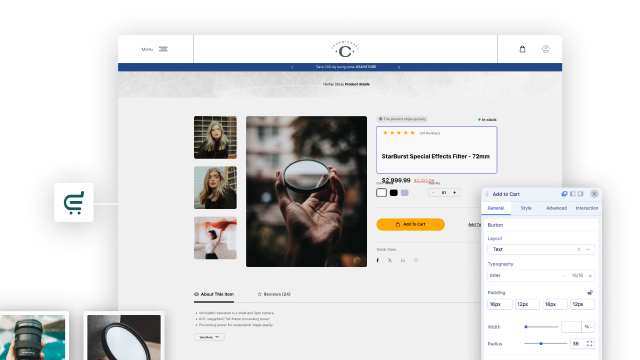Viewport: 640px width, 360px height.
Task: Click the camera lens photo card
Action: [33, 337]
